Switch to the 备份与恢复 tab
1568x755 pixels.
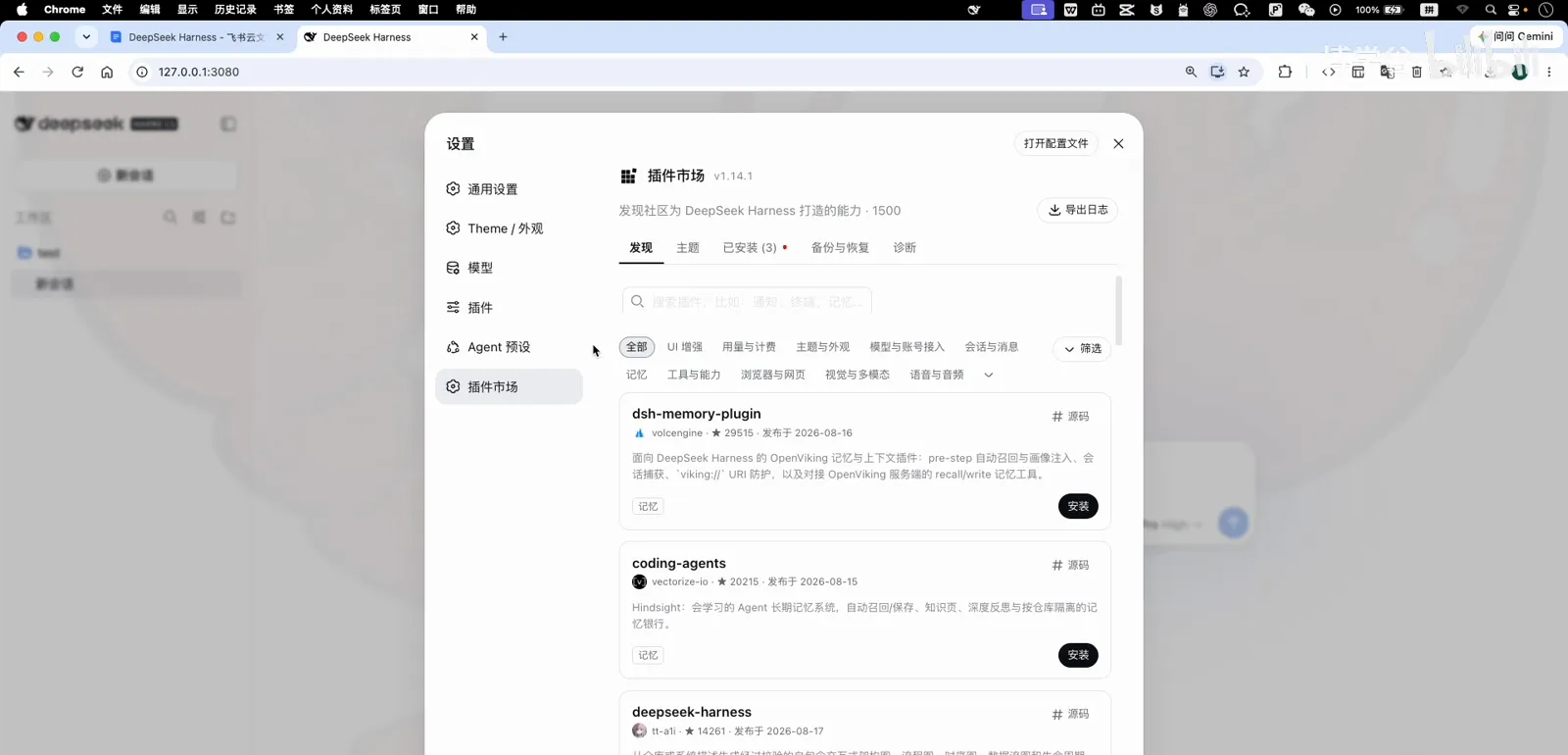(840, 248)
